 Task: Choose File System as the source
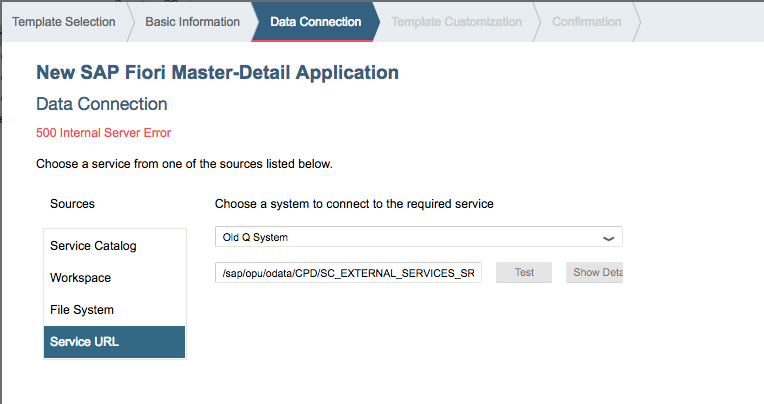tap(115, 310)
